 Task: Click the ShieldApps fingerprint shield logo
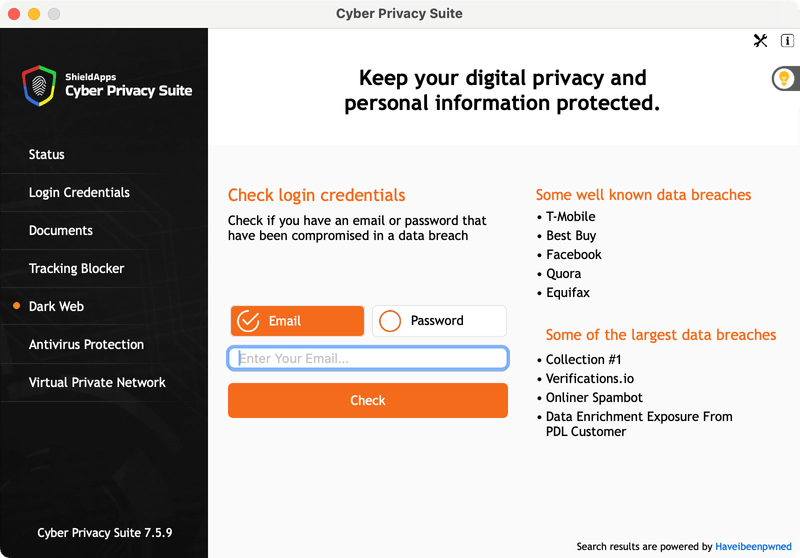pos(39,85)
